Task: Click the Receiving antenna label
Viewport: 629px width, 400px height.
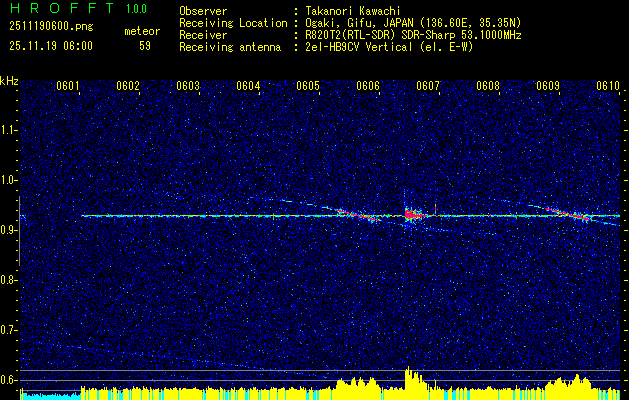Action: [x=230, y=47]
